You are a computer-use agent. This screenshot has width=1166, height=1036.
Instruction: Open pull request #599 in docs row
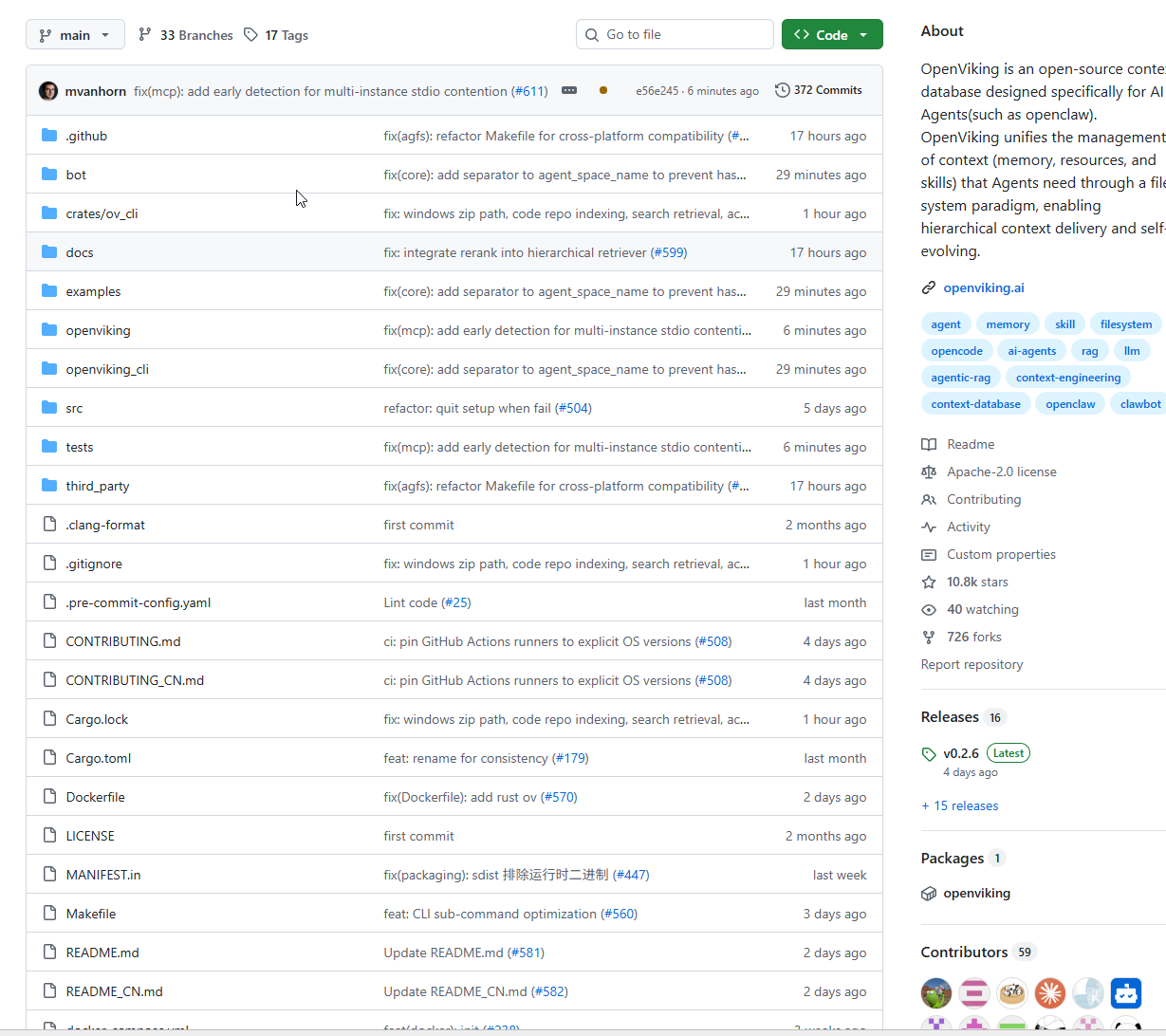click(669, 252)
